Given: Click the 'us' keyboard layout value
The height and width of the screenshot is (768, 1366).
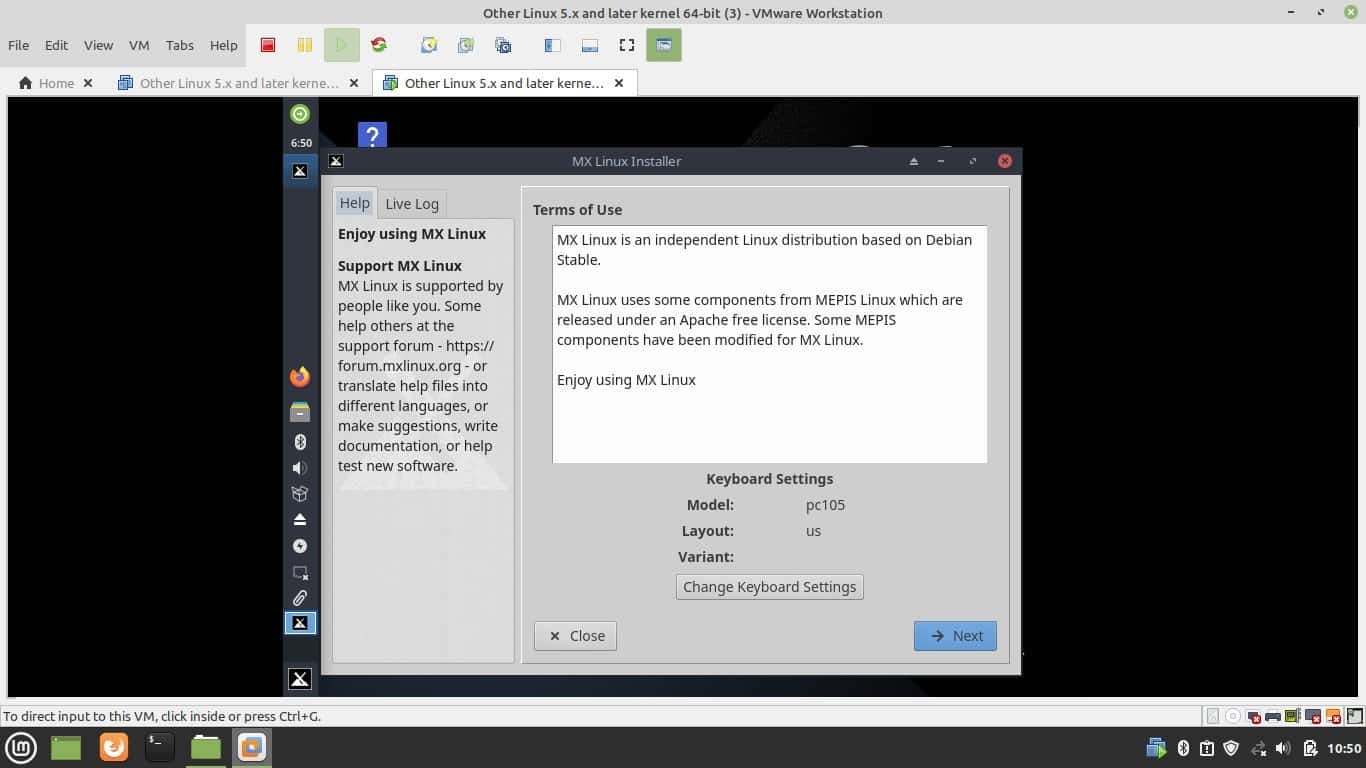Looking at the screenshot, I should [x=813, y=531].
